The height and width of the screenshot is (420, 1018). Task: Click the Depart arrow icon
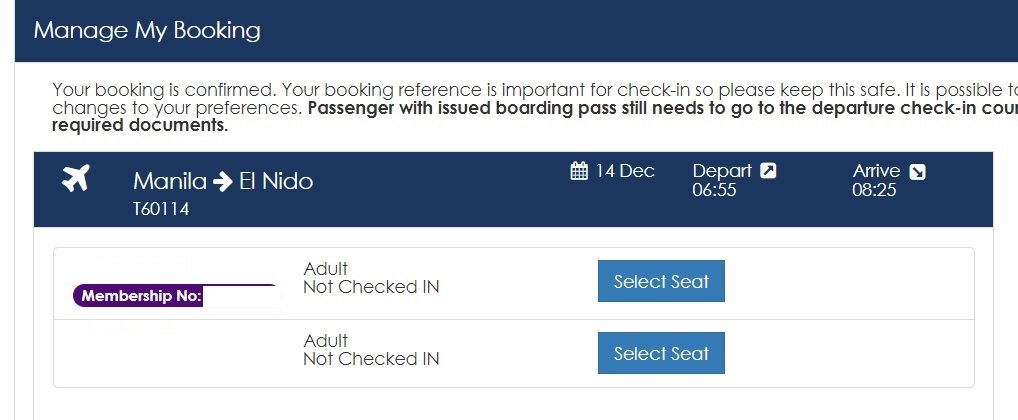768,171
